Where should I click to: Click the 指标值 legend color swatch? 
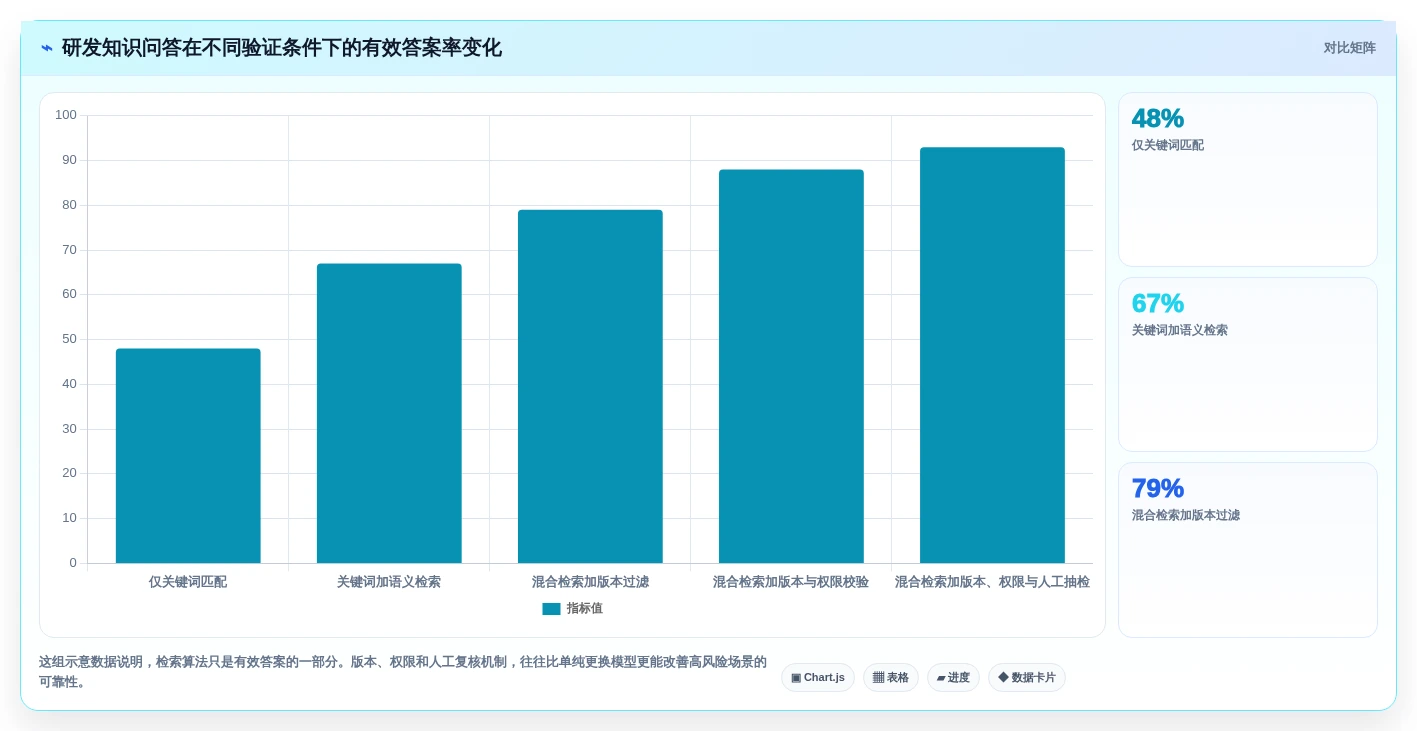[x=551, y=608]
